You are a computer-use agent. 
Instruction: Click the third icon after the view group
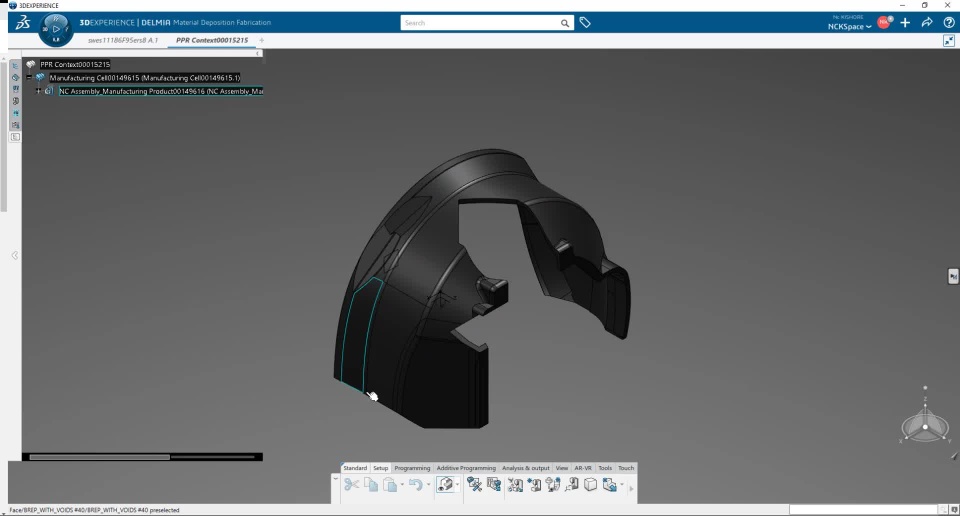(515, 485)
